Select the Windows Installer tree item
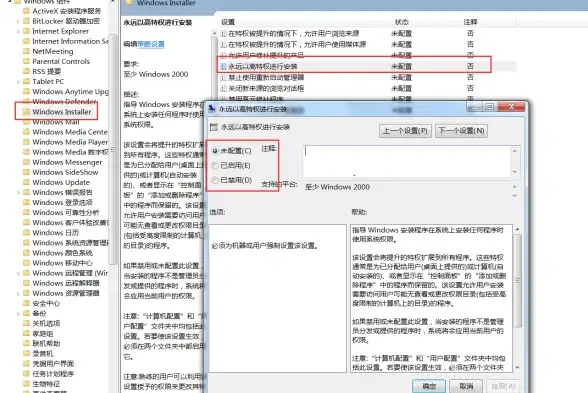The image size is (588, 393). 62,112
